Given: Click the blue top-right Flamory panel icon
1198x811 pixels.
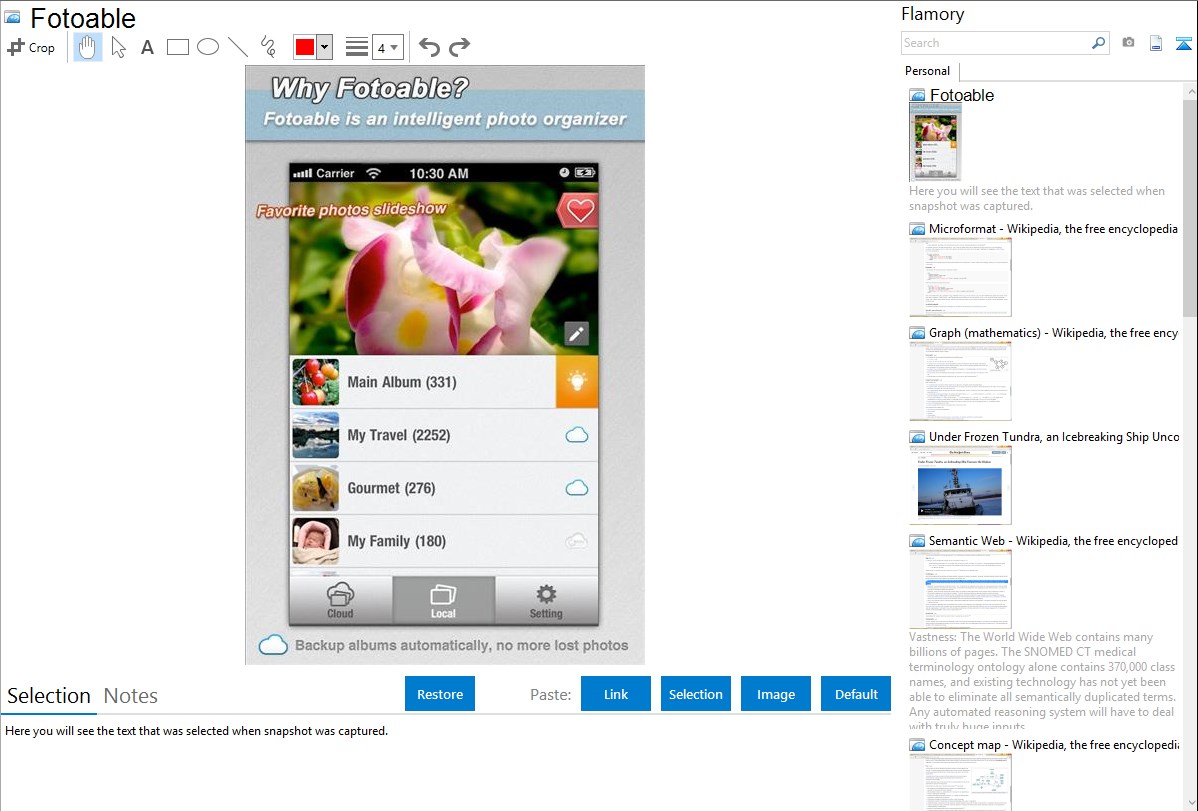Looking at the screenshot, I should click(1183, 43).
